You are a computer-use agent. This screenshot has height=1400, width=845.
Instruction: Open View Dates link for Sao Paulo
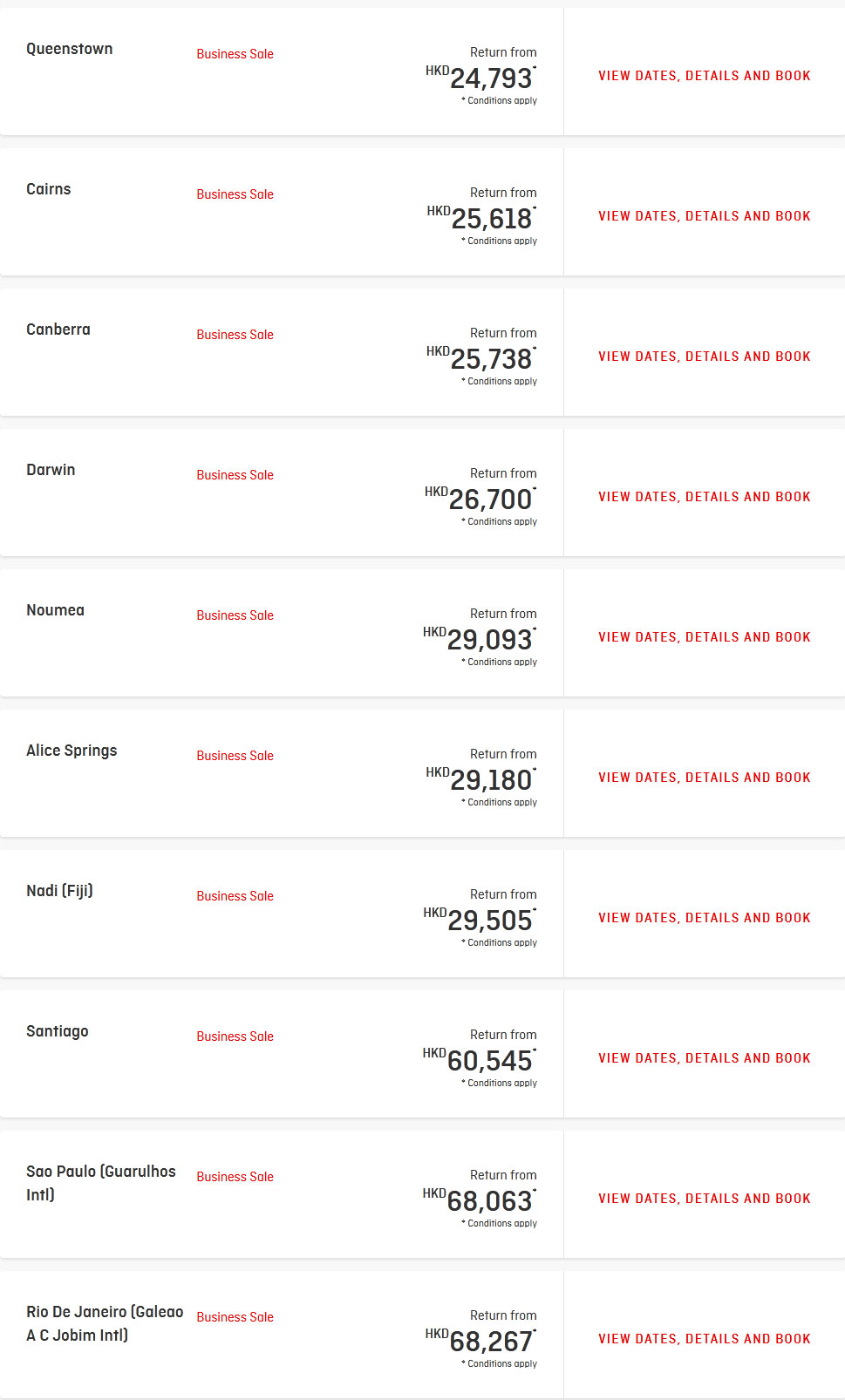(x=705, y=1199)
